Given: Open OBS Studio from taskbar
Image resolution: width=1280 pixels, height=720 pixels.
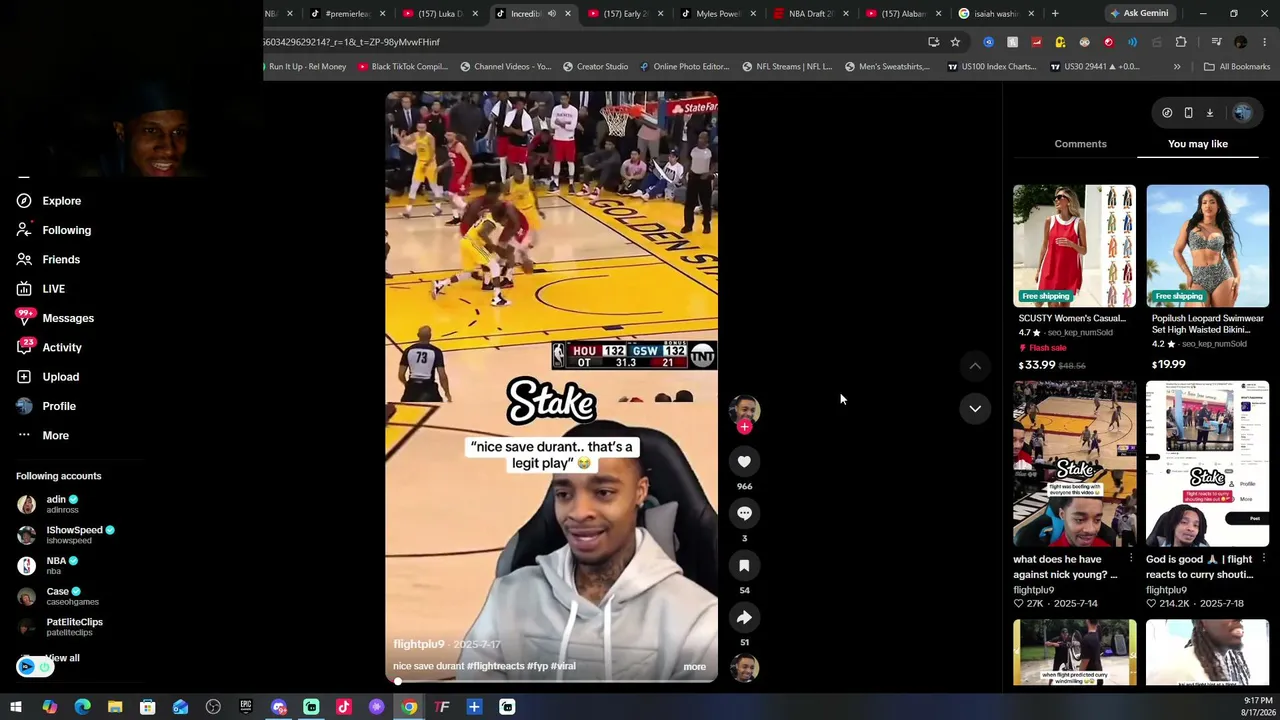Looking at the screenshot, I should pos(213,707).
